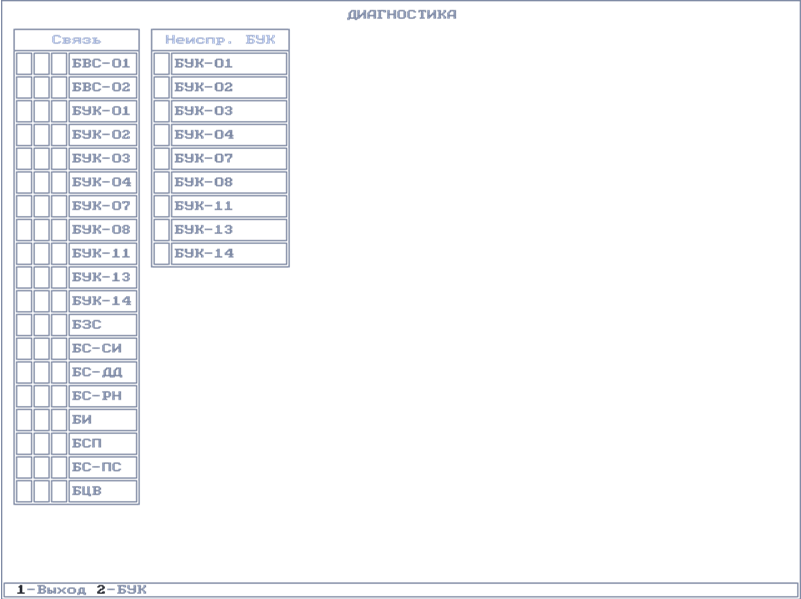This screenshot has width=801, height=599.
Task: Click fault indicator box beside БУК-02 in Неиспр. БУК
Action: [x=161, y=87]
